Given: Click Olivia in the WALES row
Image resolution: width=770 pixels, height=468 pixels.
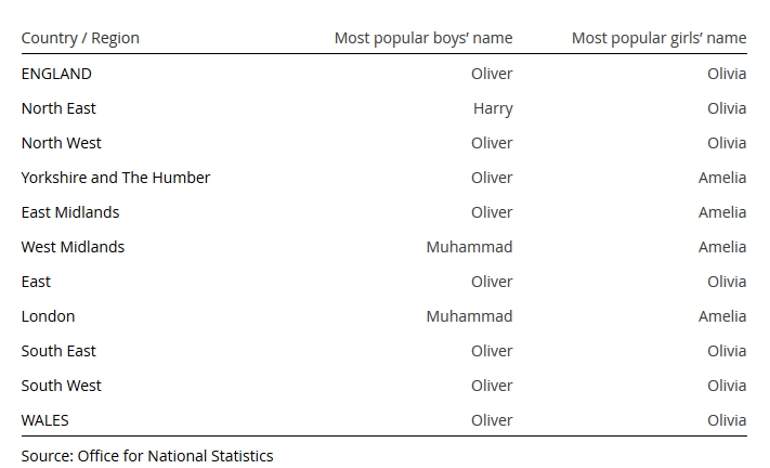Looking at the screenshot, I should pyautogui.click(x=727, y=420).
